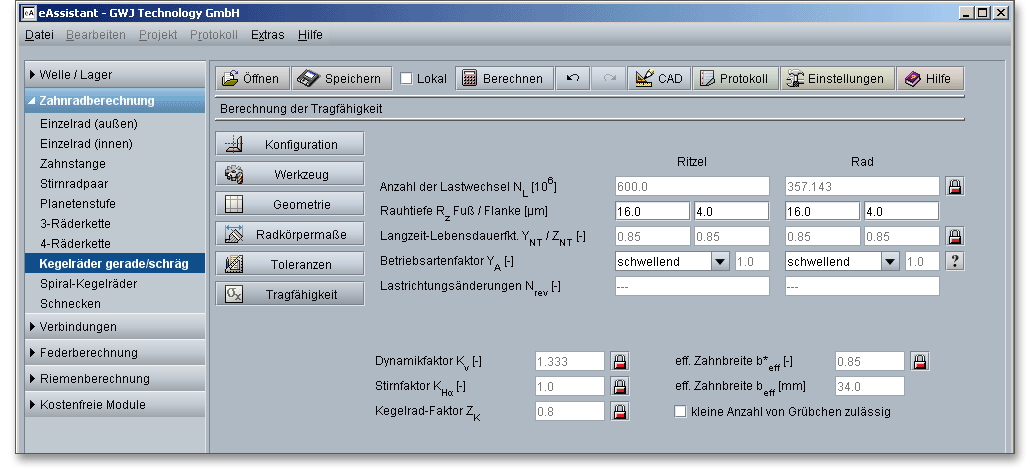This screenshot has width=1030, height=469.
Task: Open Rad Betriebsartenfaktor dropdown
Action: coord(890,261)
